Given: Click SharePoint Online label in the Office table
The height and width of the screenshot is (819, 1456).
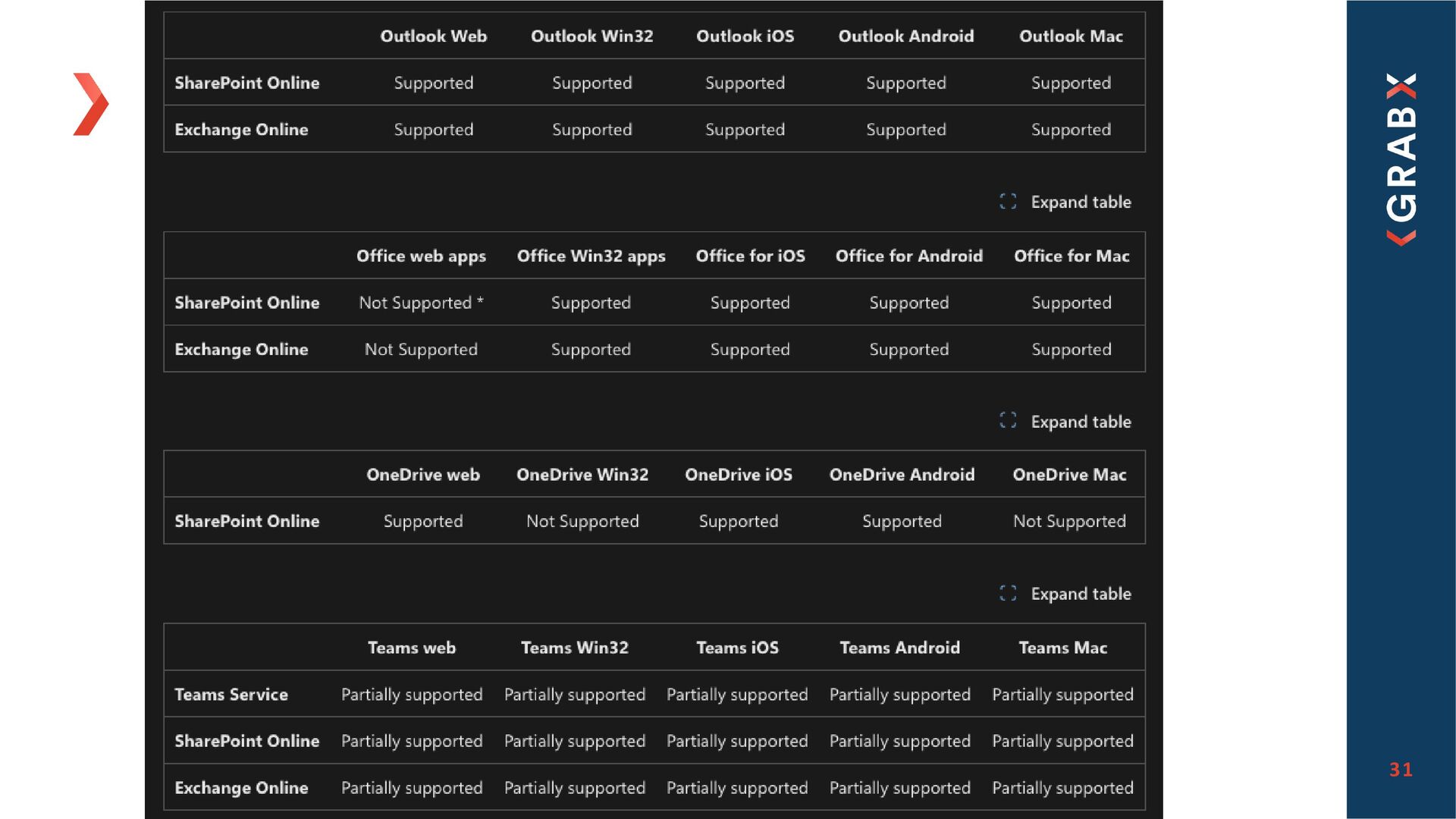Looking at the screenshot, I should pos(247,303).
